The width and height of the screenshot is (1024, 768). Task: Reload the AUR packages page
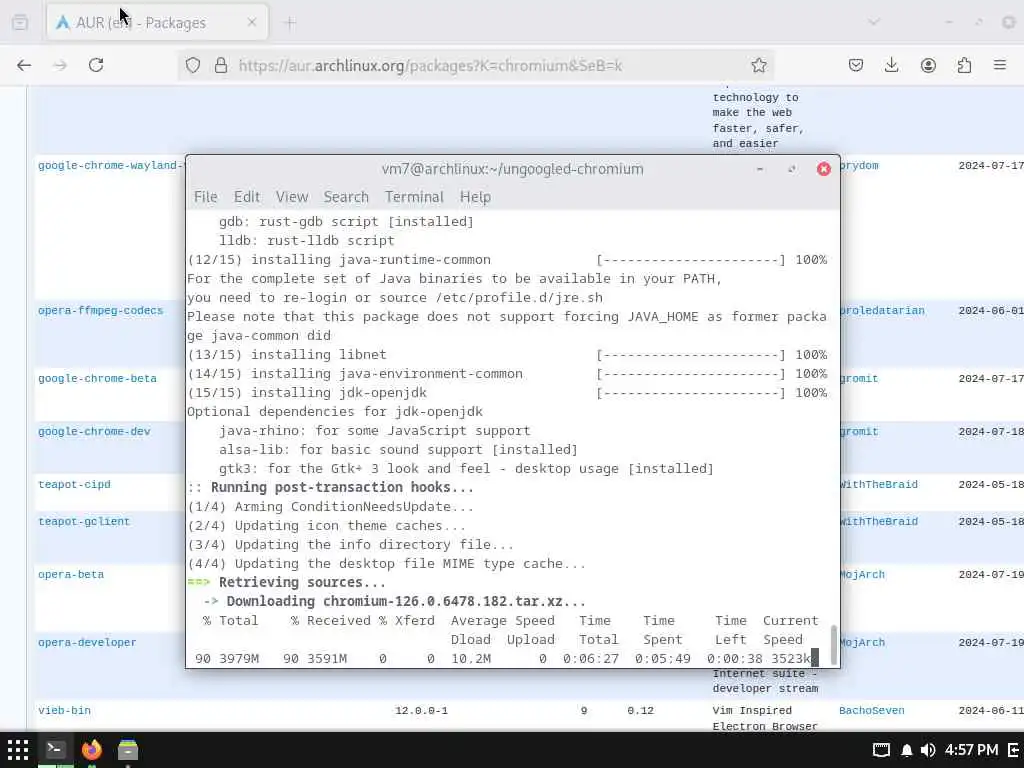click(x=96, y=65)
